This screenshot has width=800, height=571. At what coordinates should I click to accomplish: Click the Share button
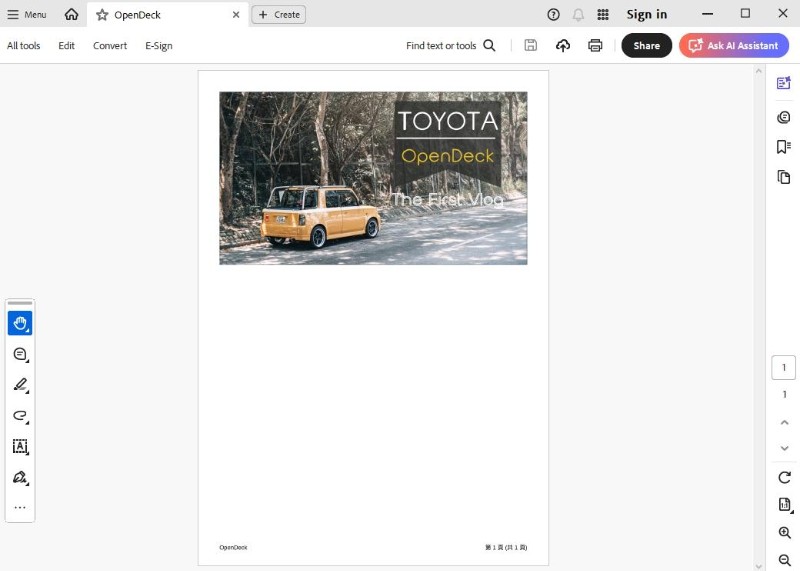[646, 45]
